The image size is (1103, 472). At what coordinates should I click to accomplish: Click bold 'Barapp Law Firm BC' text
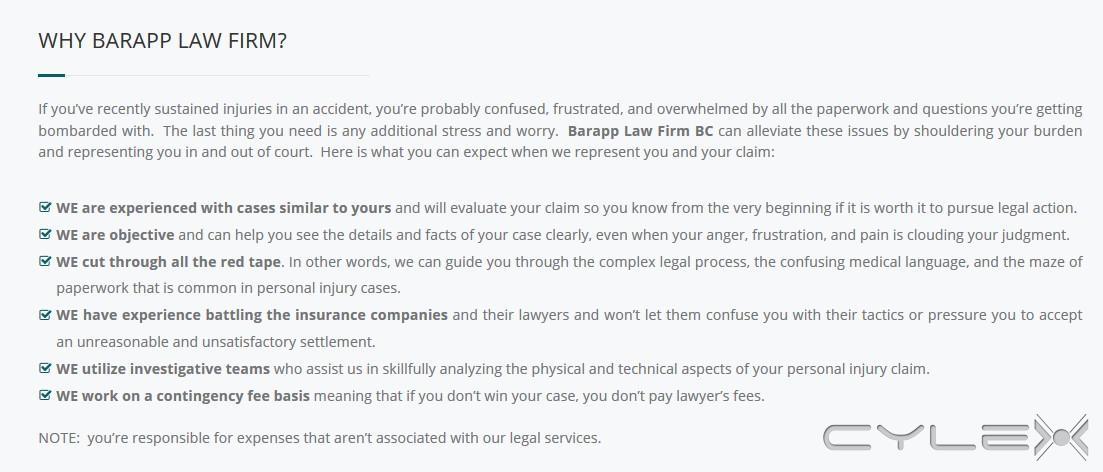(641, 131)
